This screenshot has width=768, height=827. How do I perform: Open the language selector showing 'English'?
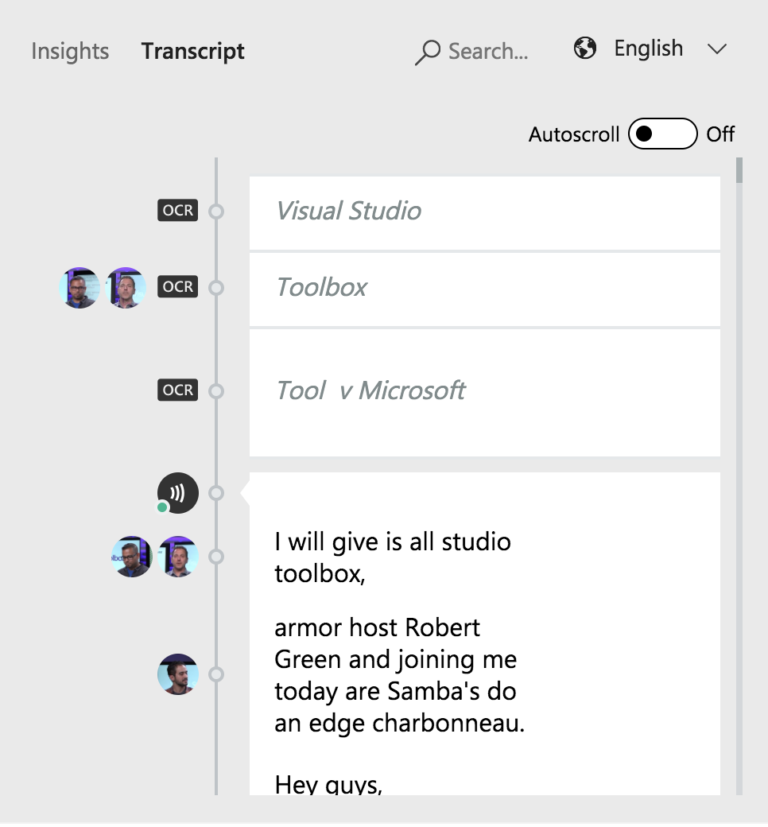coord(648,48)
